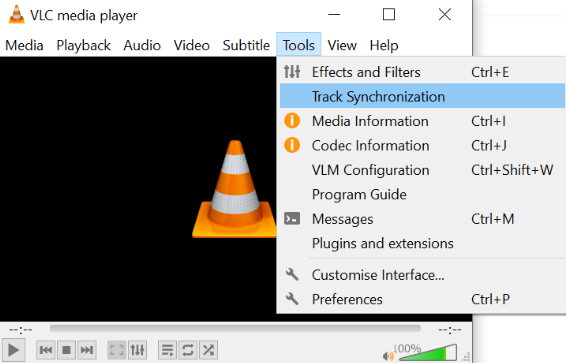Click the Play button
The width and height of the screenshot is (566, 363).
pos(13,350)
